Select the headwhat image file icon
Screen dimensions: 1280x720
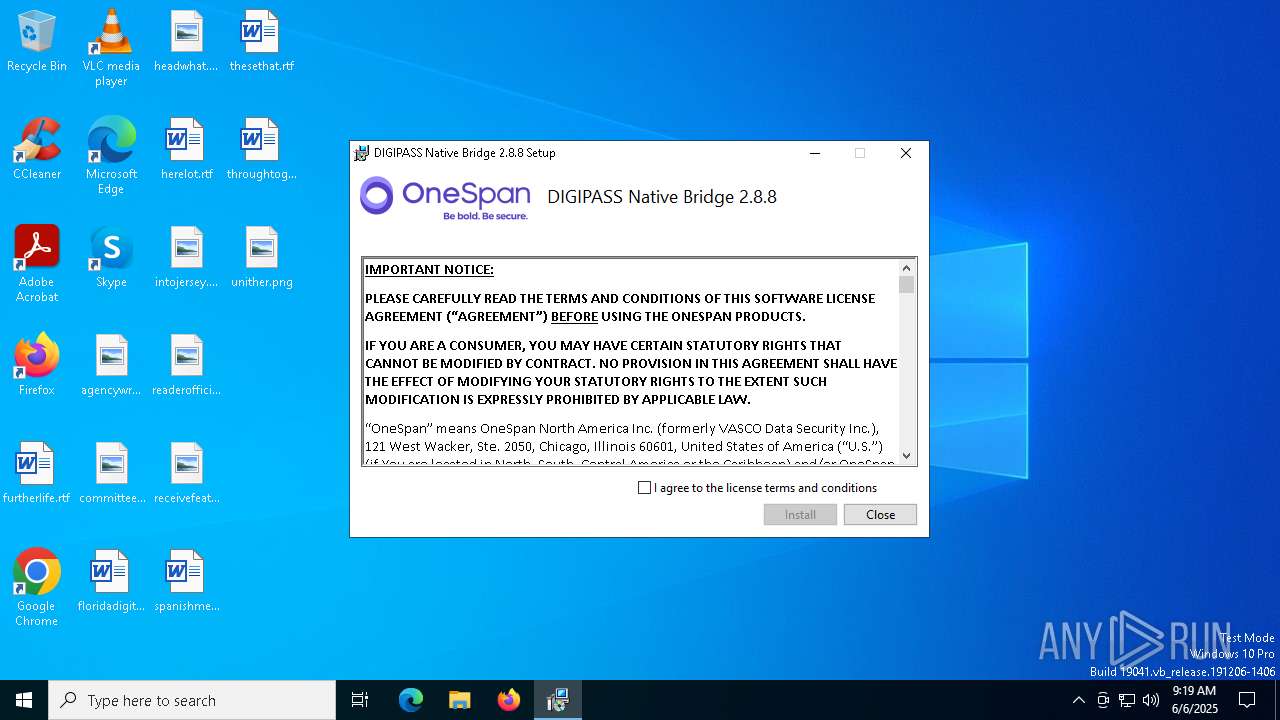pyautogui.click(x=186, y=41)
